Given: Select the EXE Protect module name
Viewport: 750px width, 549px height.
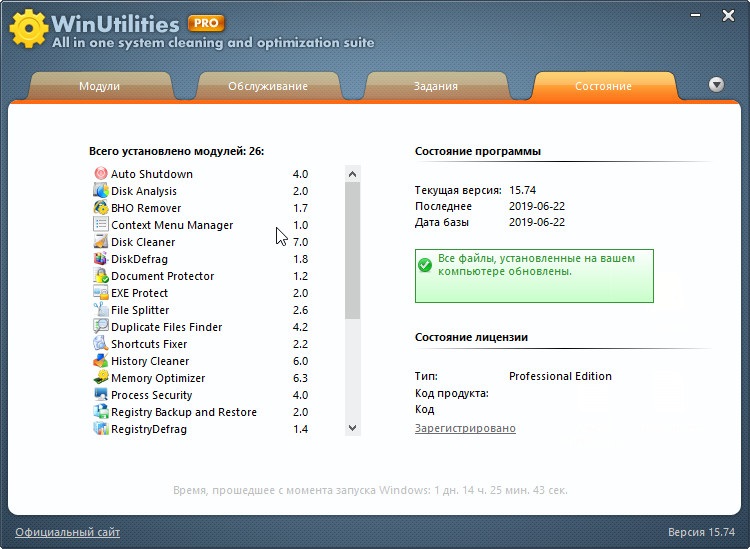Looking at the screenshot, I should (x=139, y=293).
